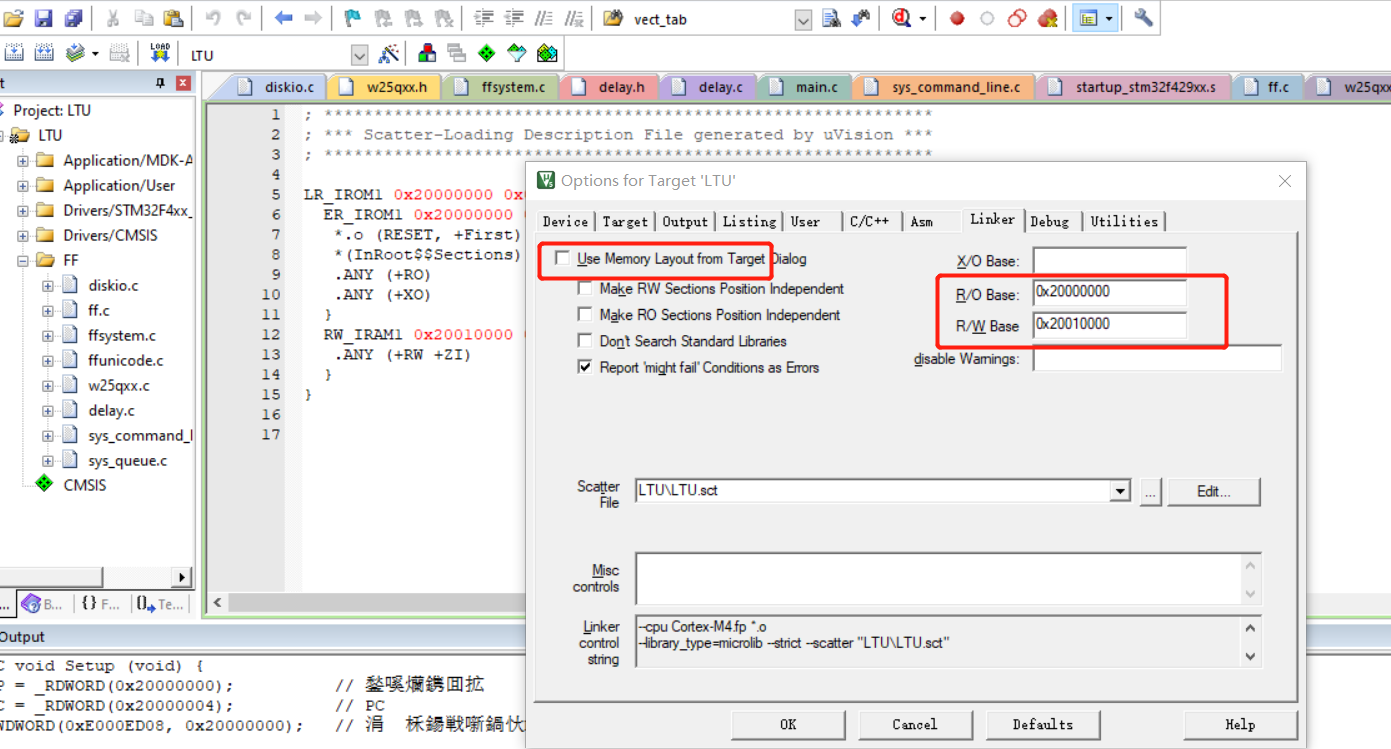Click project panel horizontal scrollbar right arrow
Viewport: 1391px width, 749px height.
click(x=181, y=577)
